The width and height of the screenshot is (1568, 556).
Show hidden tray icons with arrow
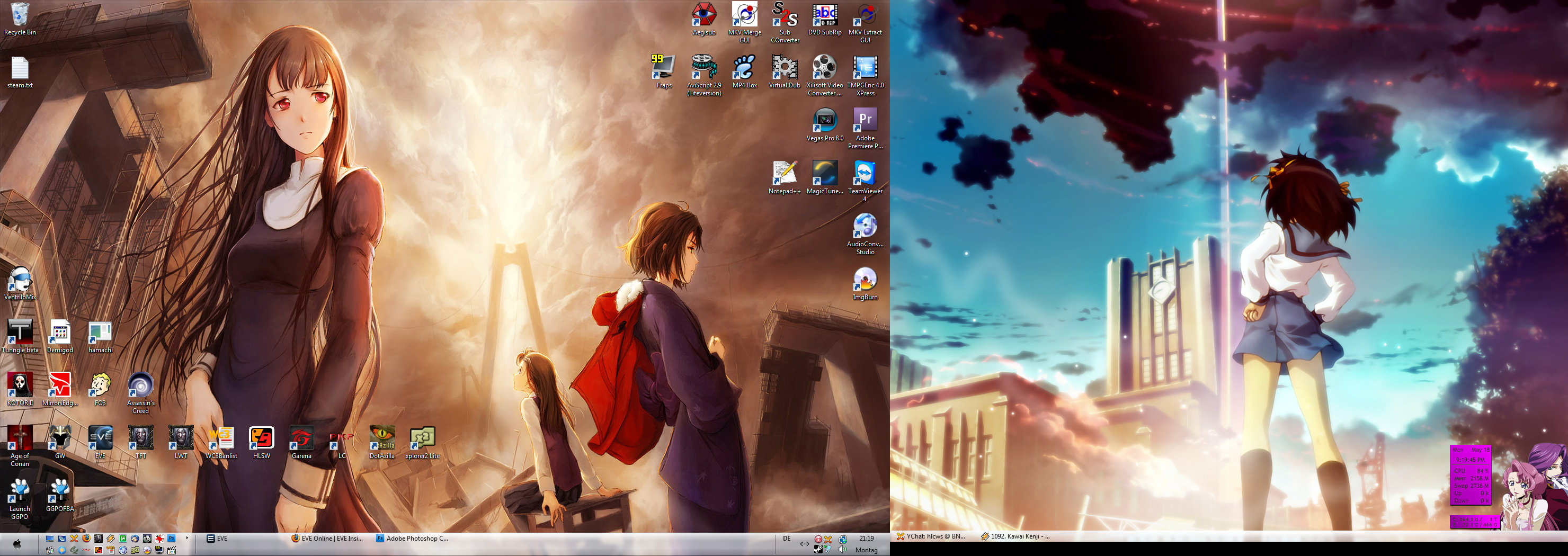pyautogui.click(x=804, y=544)
